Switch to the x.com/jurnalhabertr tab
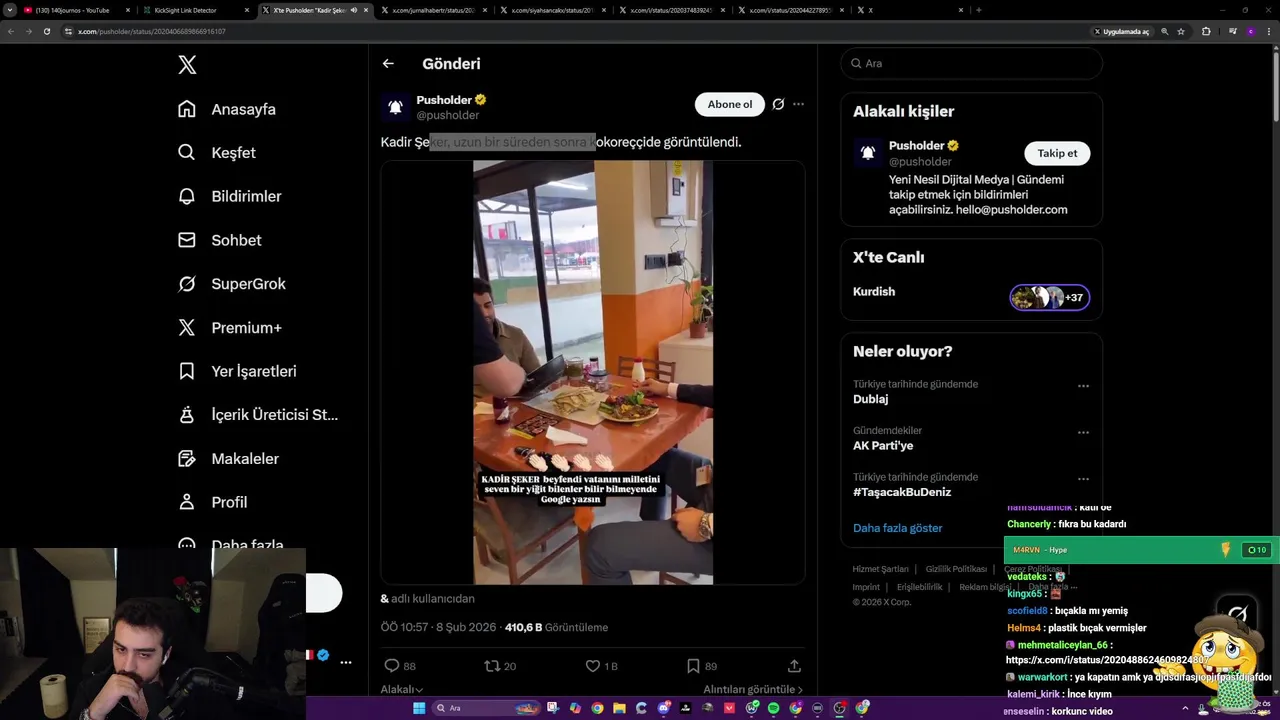1280x720 pixels. pyautogui.click(x=432, y=10)
